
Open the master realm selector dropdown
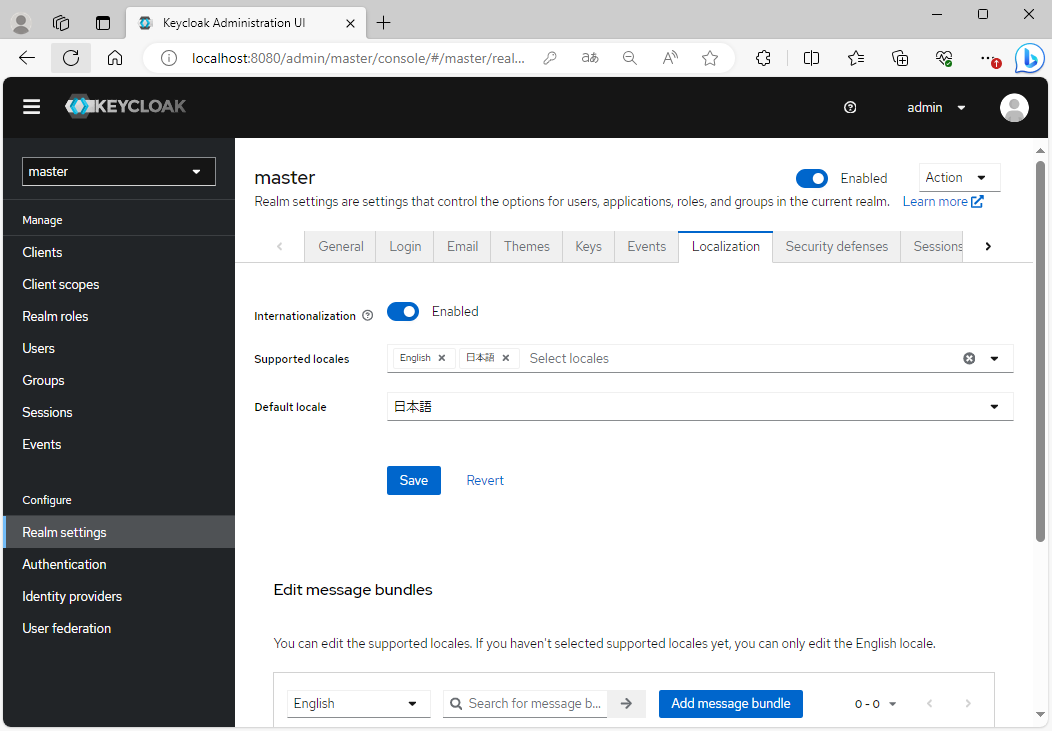pyautogui.click(x=119, y=172)
